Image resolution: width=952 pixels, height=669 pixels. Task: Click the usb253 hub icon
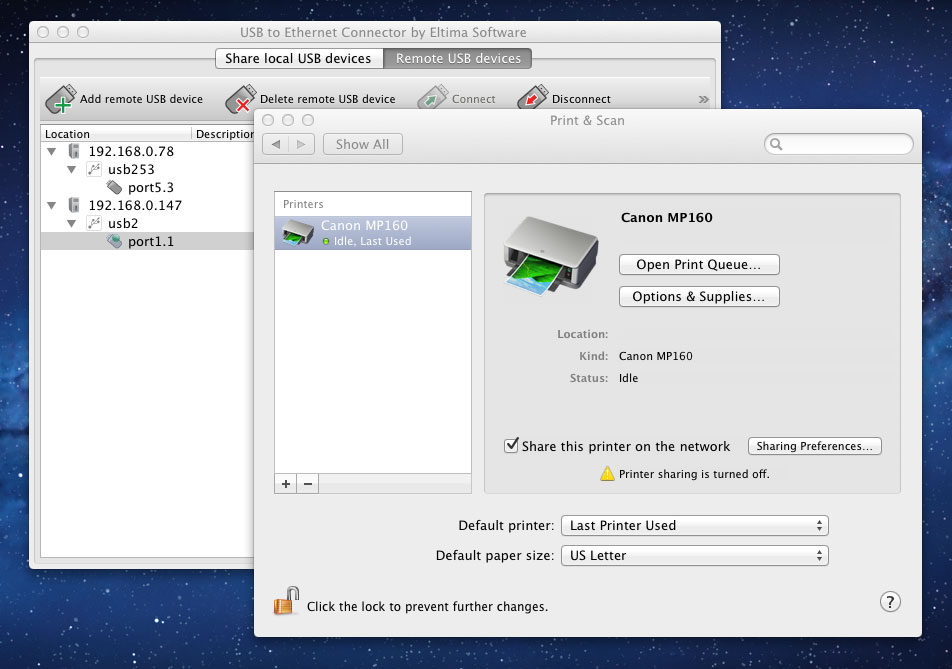click(x=94, y=169)
